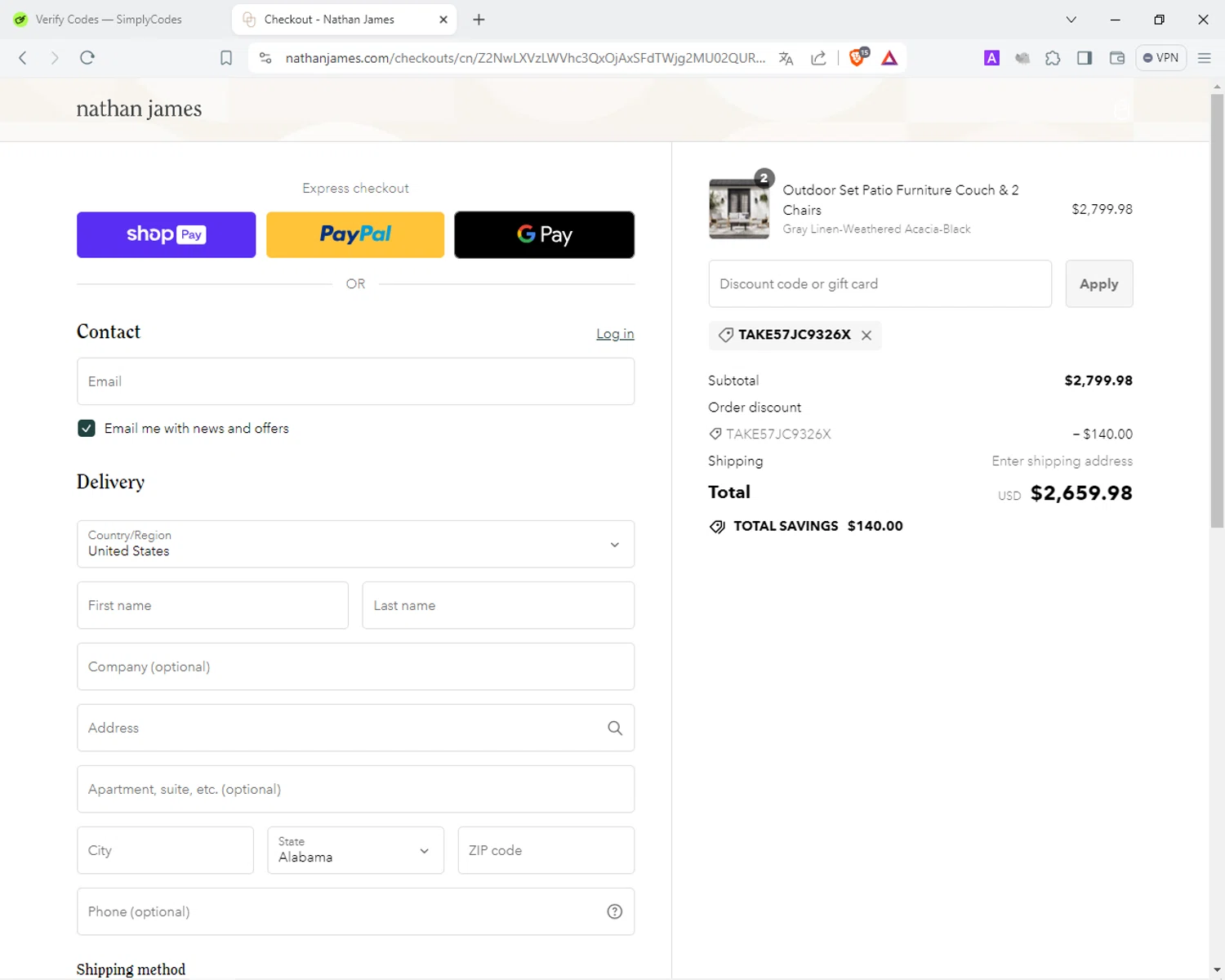
Task: Open the cart bag icon in header
Action: [1122, 109]
